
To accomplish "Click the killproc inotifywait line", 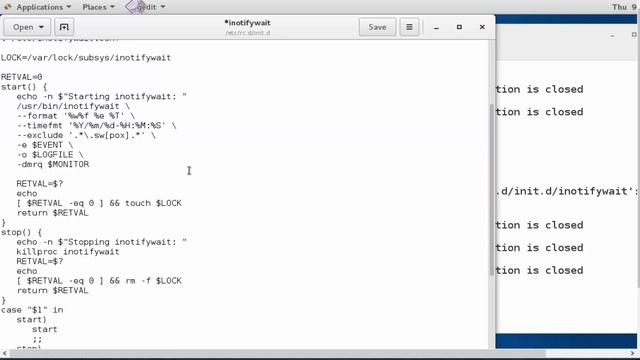I will coord(68,252).
